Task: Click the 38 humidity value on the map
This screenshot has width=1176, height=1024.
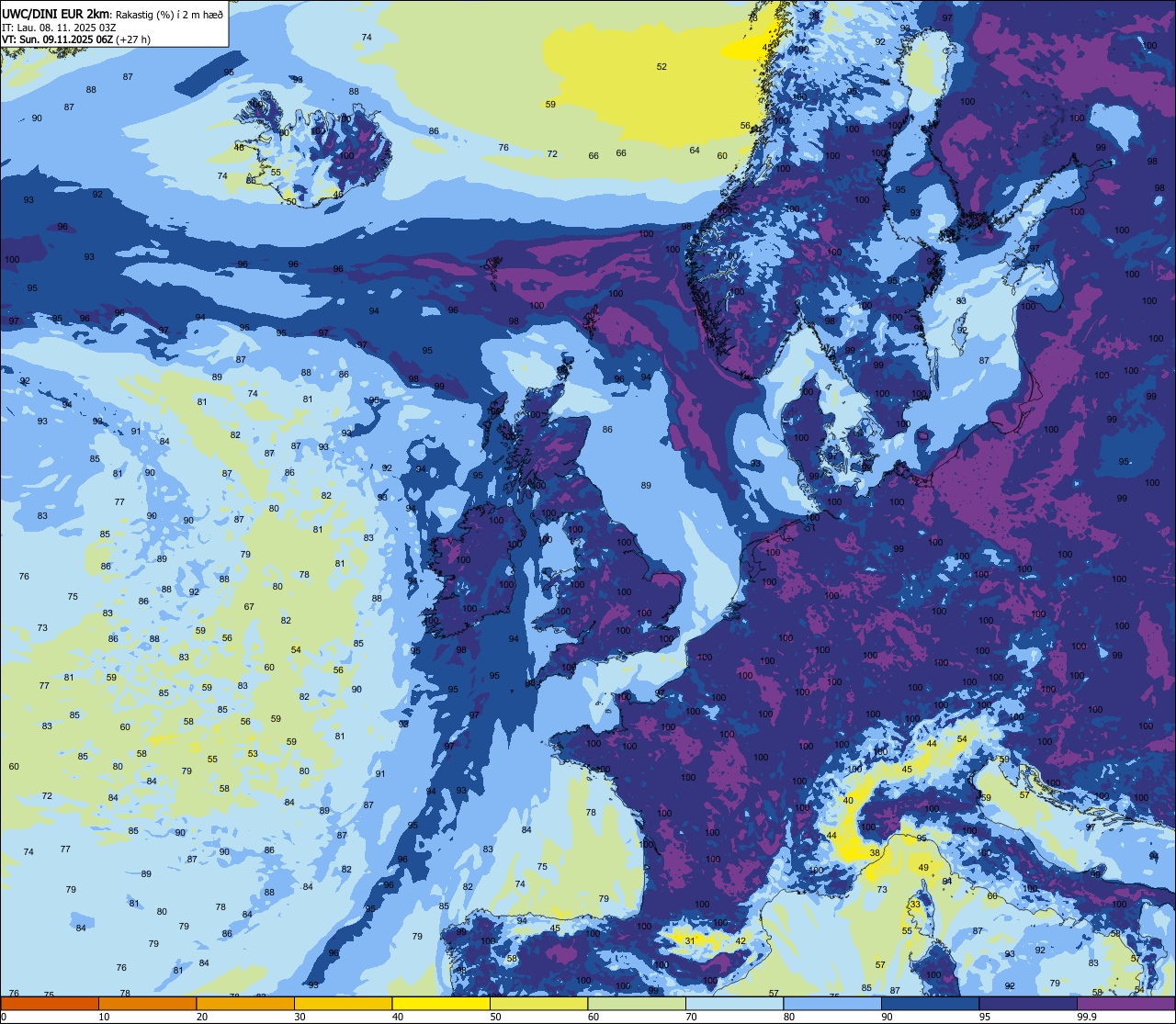Action: pyautogui.click(x=875, y=852)
